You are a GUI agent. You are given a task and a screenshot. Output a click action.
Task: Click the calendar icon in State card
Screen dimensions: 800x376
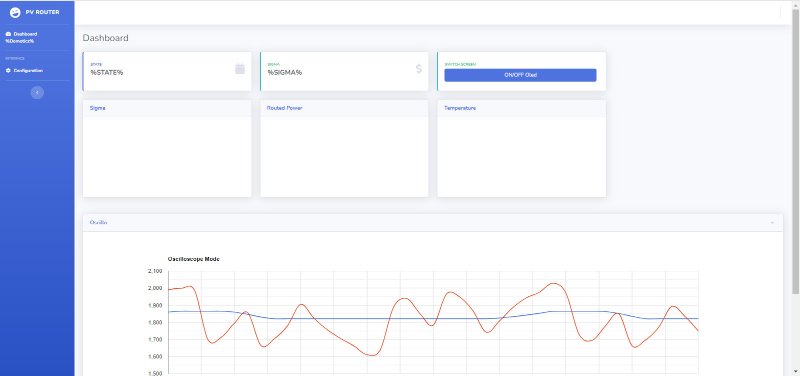click(x=240, y=68)
